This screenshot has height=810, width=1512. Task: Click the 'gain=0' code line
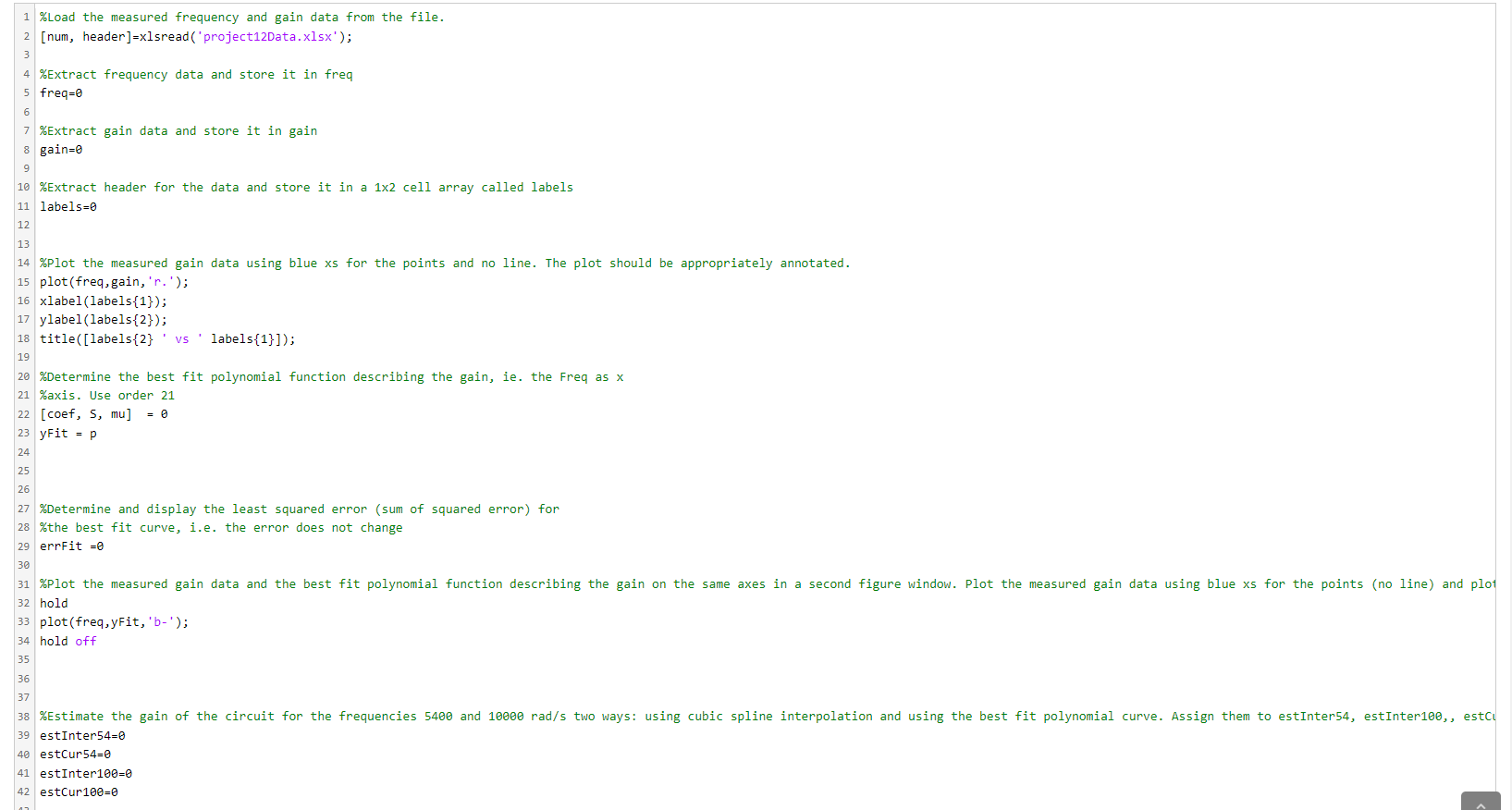point(61,150)
